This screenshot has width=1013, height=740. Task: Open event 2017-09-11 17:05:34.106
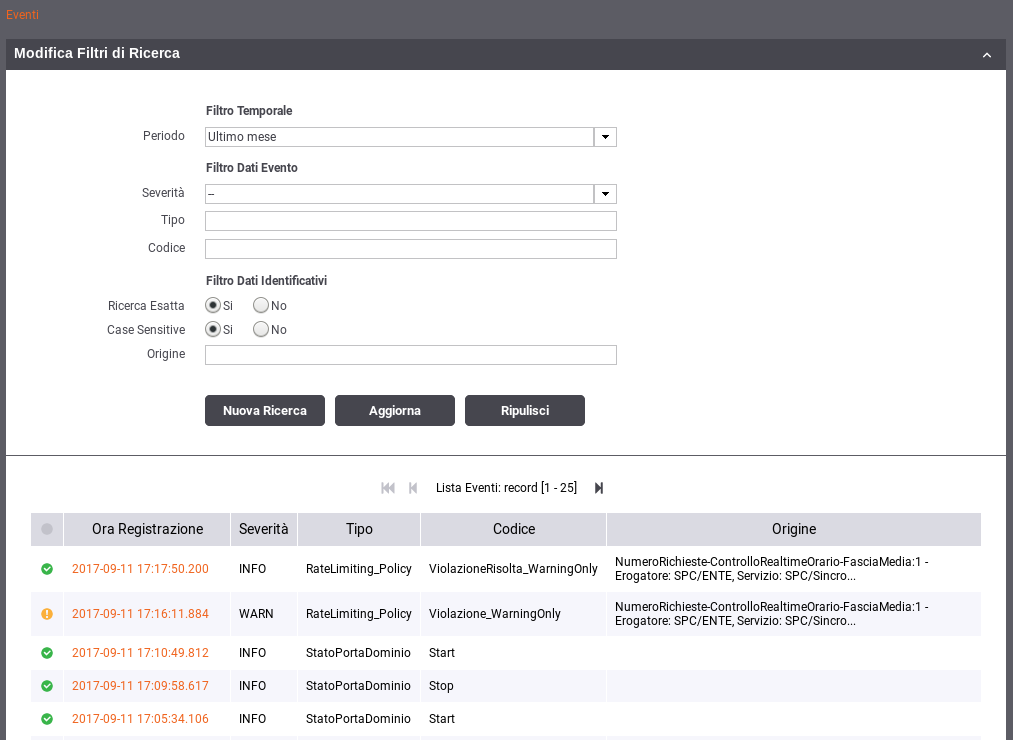(140, 719)
